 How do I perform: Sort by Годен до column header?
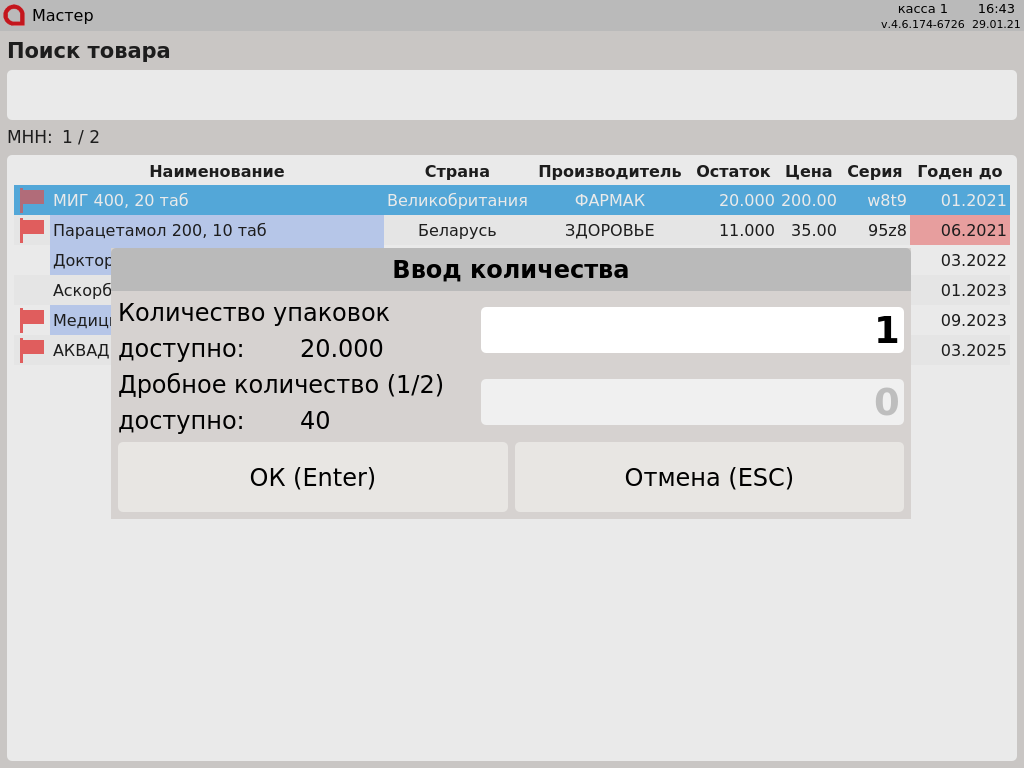coord(959,171)
